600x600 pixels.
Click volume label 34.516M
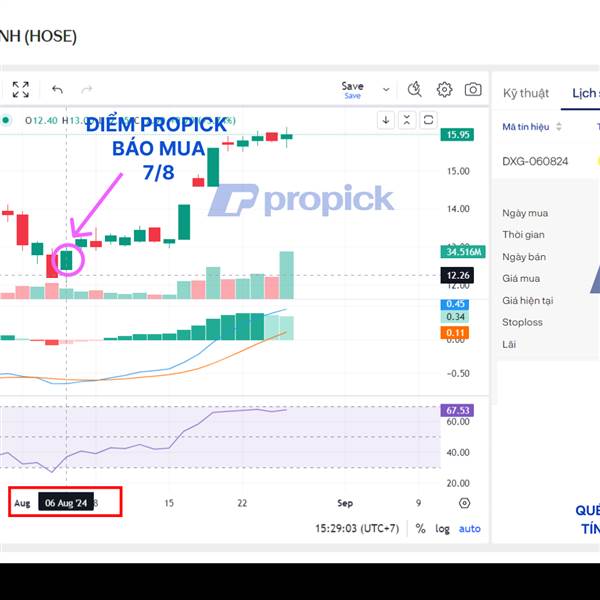click(463, 251)
